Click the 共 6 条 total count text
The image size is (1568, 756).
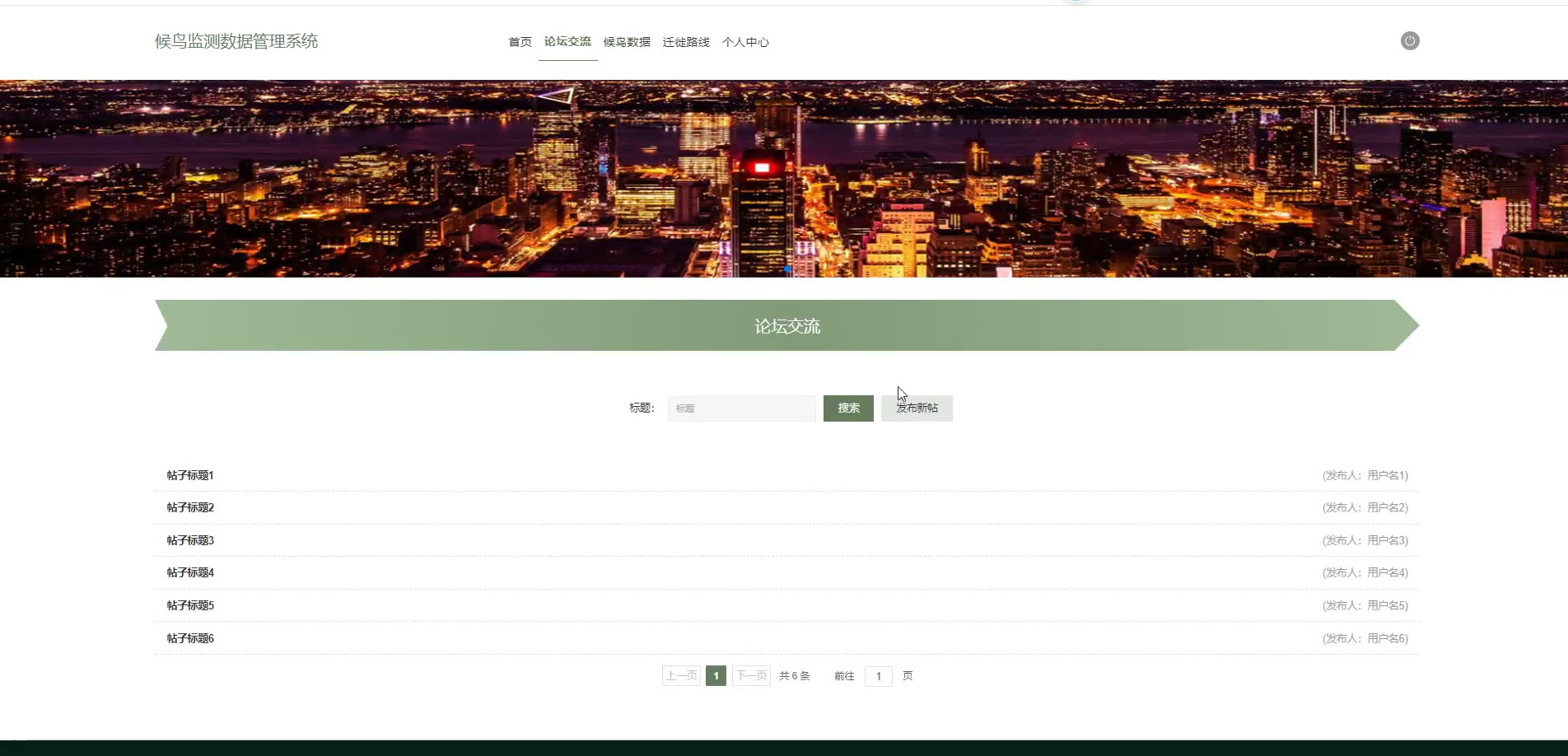[795, 676]
